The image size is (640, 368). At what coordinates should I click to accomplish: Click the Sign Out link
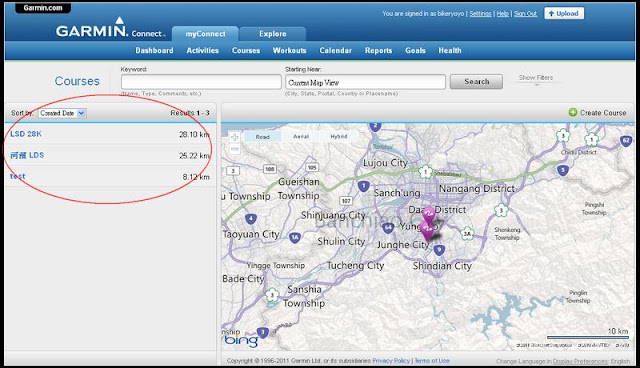[525, 13]
